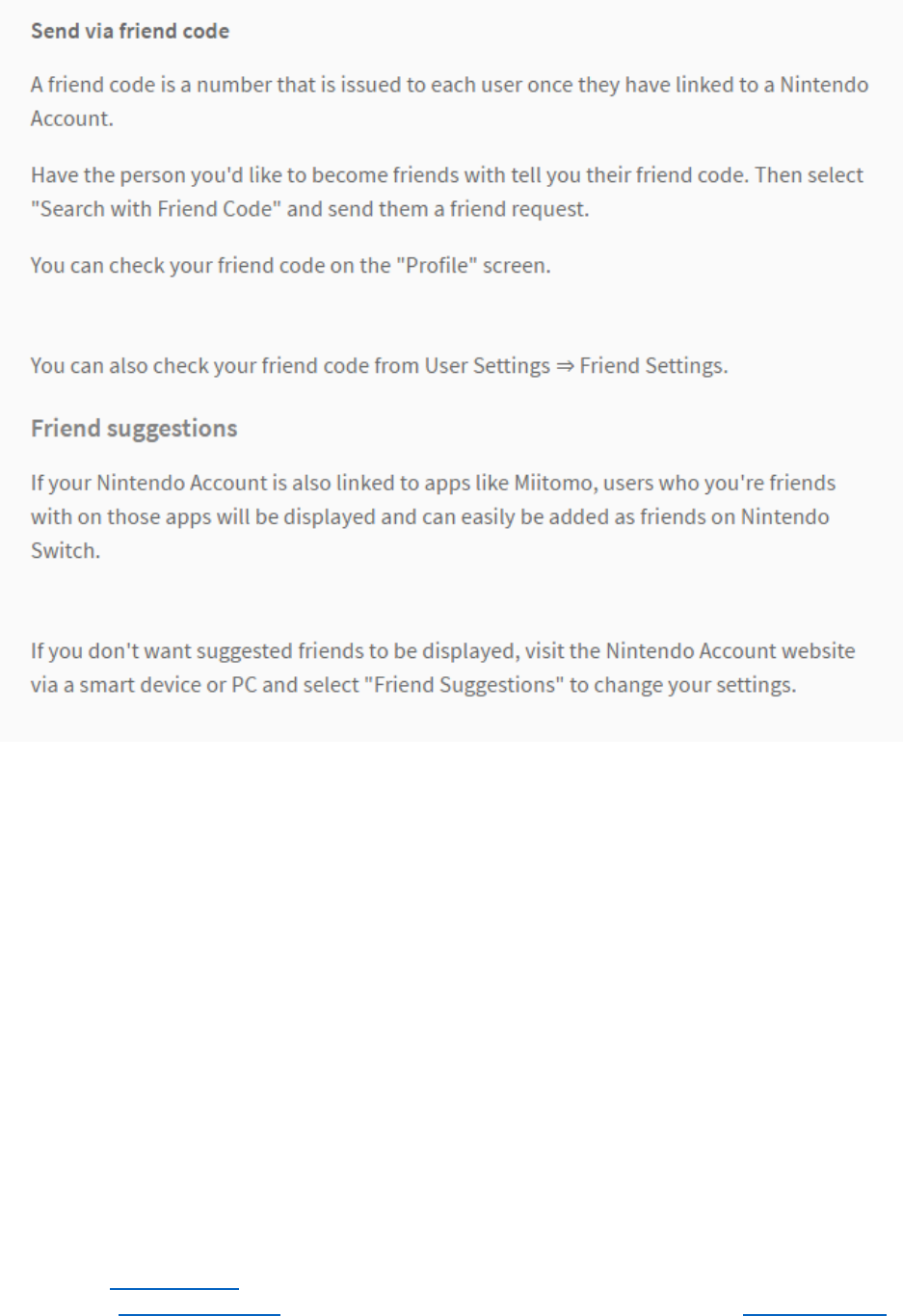Click the words "Nintendo Account website"
903x1316 pixels.
(730, 651)
